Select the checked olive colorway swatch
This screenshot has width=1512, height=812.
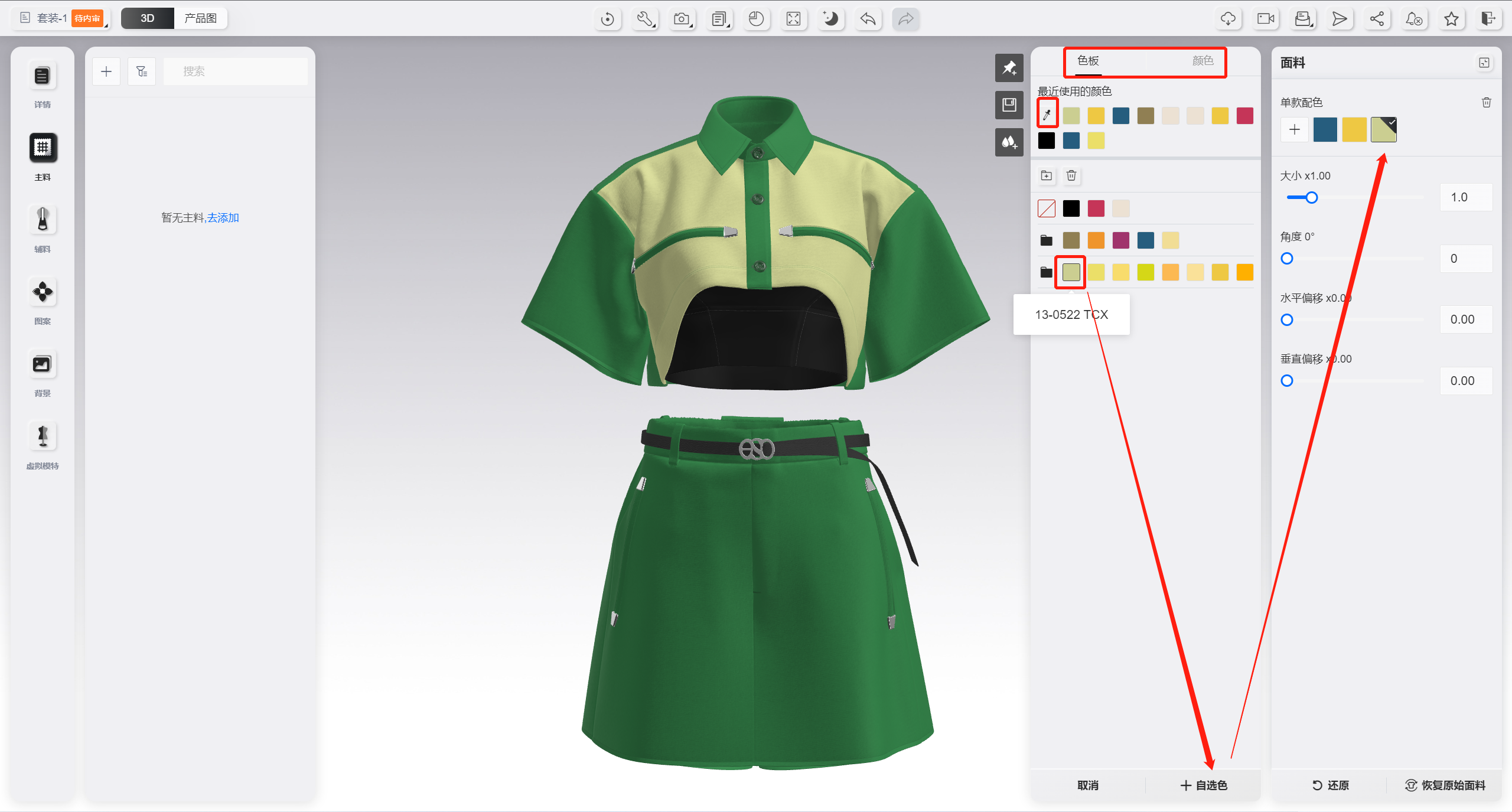pos(1383,130)
